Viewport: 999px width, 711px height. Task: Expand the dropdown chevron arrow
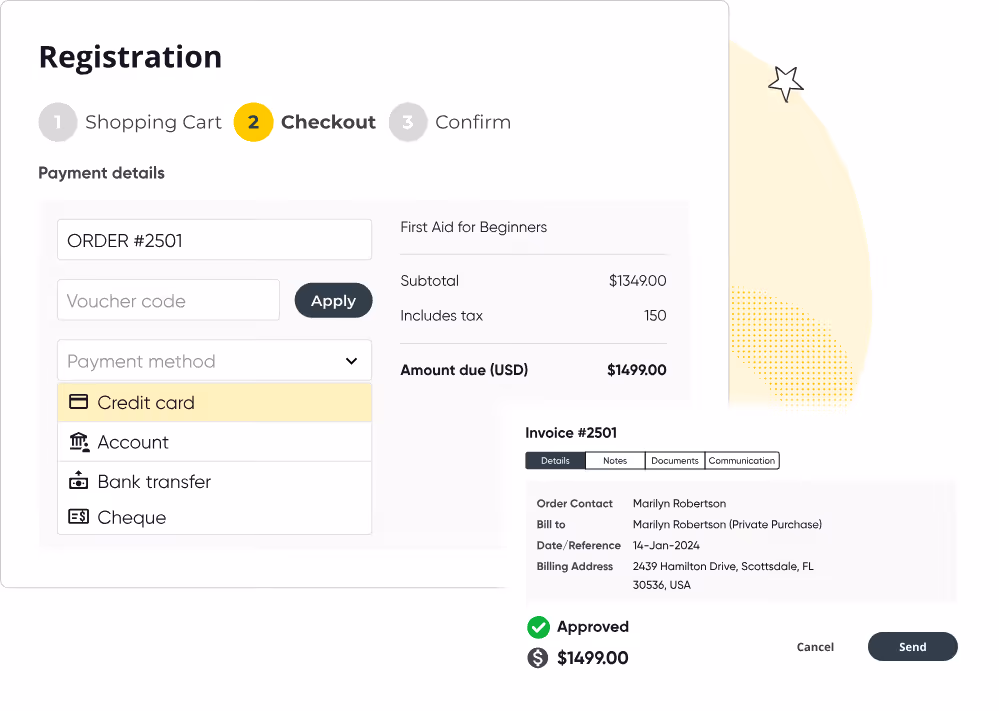click(351, 360)
